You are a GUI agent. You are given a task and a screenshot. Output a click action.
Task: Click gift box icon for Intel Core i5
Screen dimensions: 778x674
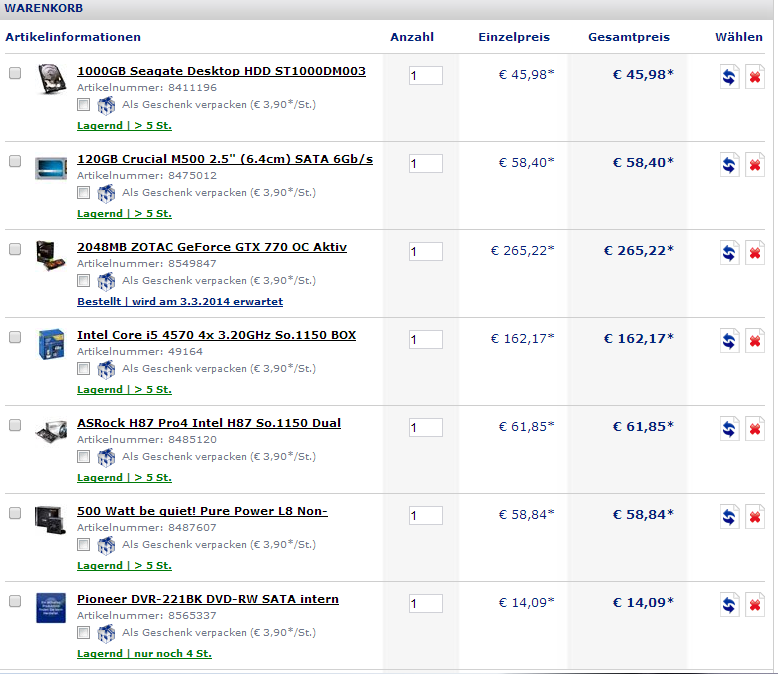click(106, 369)
